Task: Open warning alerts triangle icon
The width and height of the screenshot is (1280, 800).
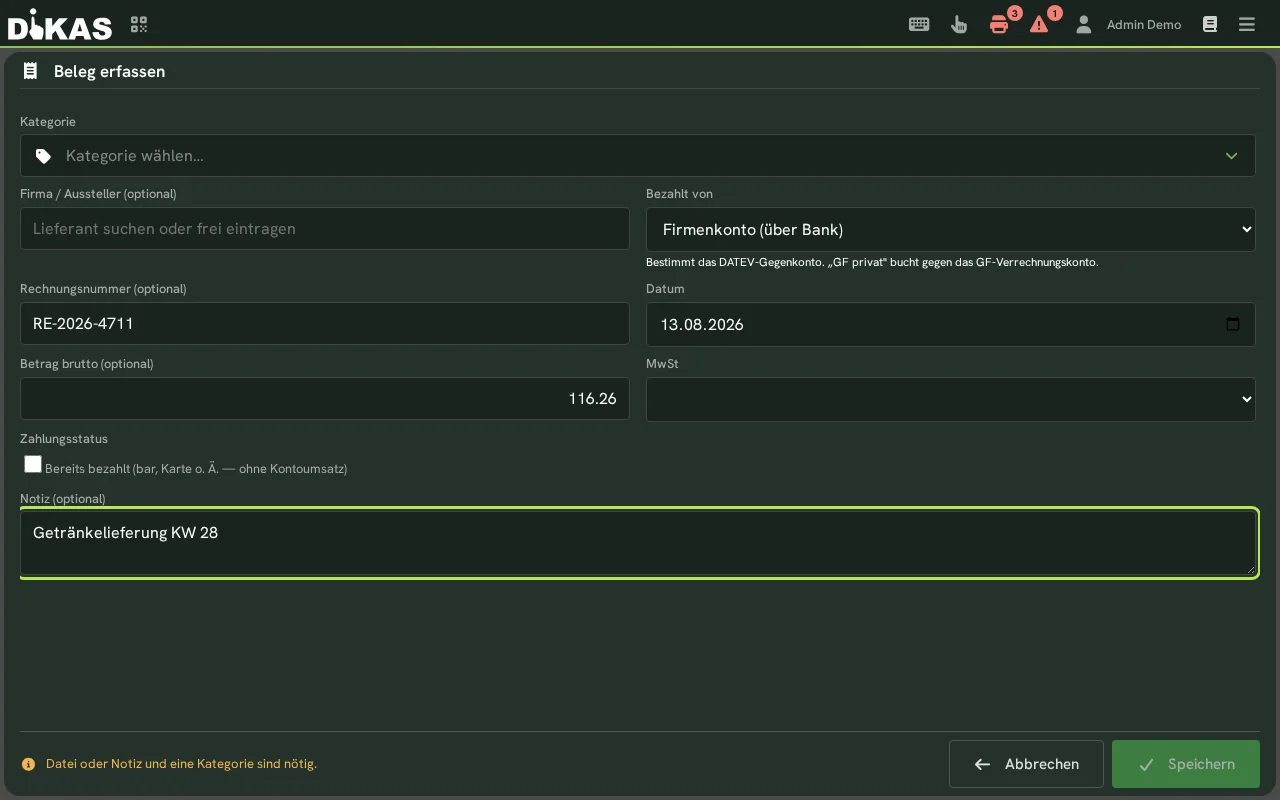Action: pos(1039,24)
